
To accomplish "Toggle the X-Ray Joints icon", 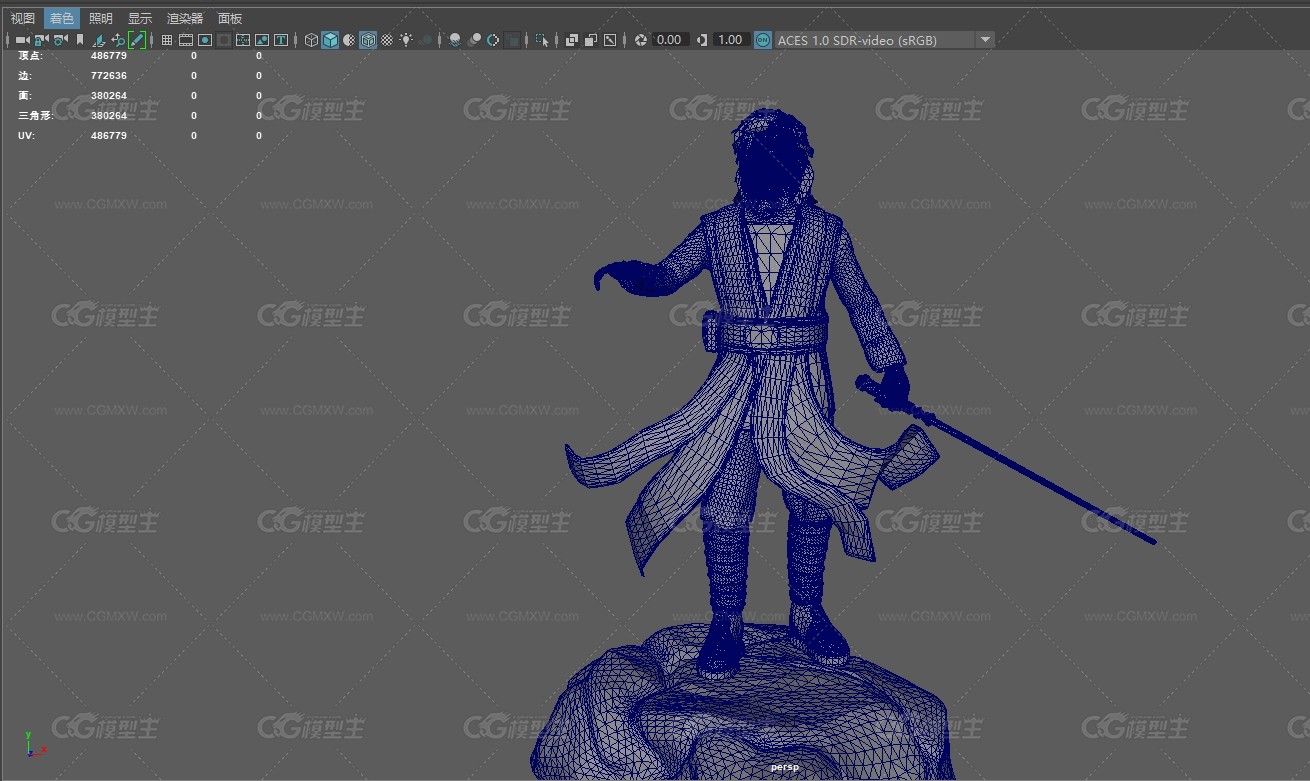I will coord(610,40).
